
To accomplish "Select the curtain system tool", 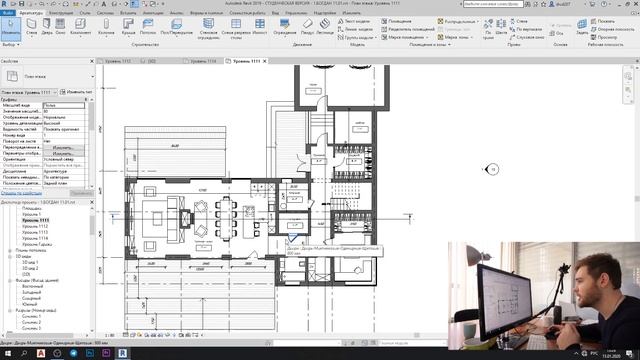I will click(208, 29).
